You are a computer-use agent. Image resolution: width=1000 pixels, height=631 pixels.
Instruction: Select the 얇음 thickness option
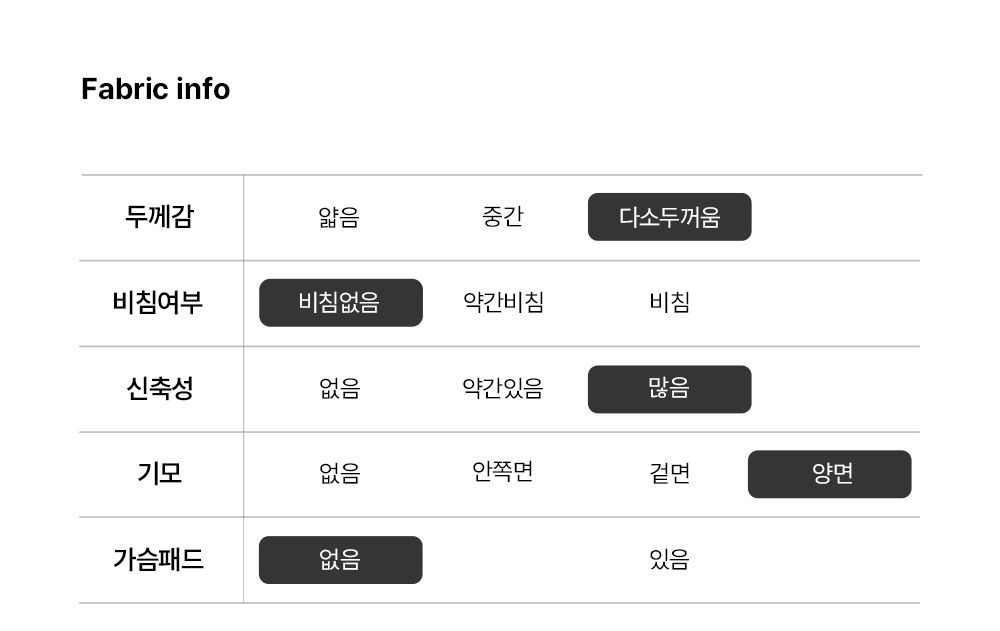point(339,217)
